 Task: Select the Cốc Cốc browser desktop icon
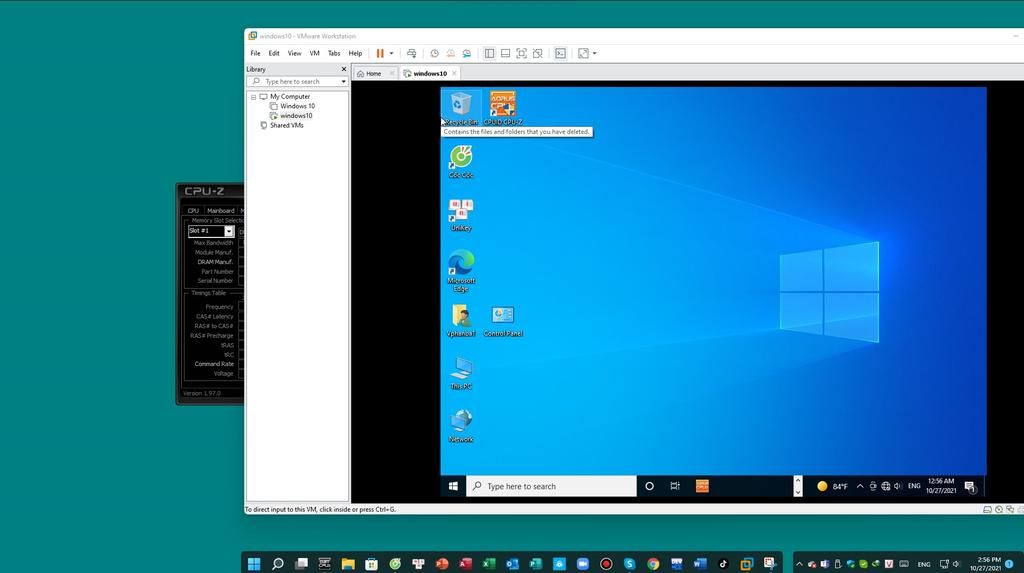coord(461,161)
